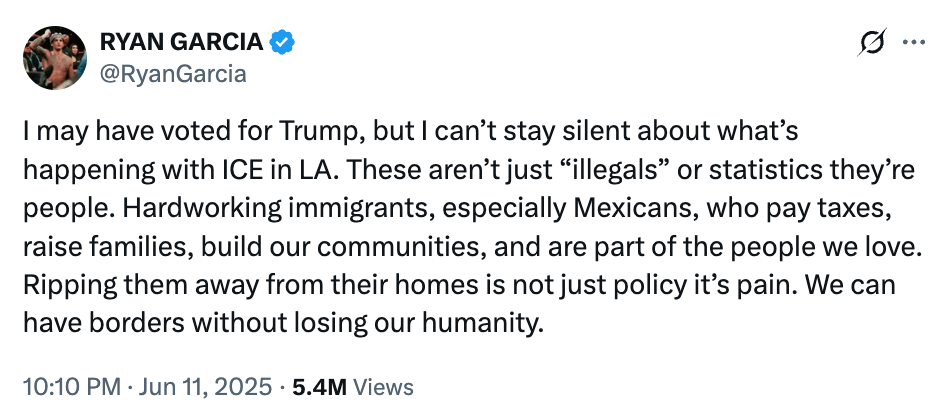
Task: Click the blue verified checkmark badge
Action: 282,42
